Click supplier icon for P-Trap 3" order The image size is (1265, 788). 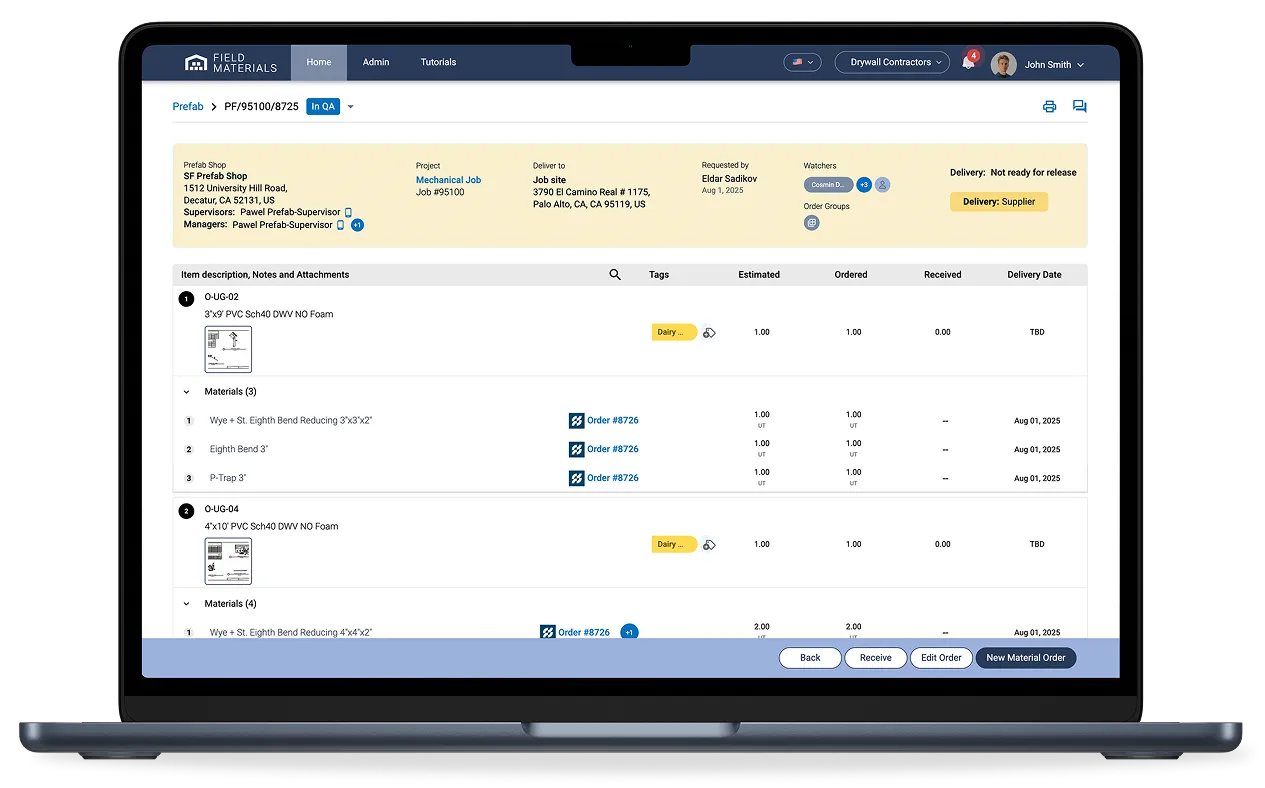(576, 479)
